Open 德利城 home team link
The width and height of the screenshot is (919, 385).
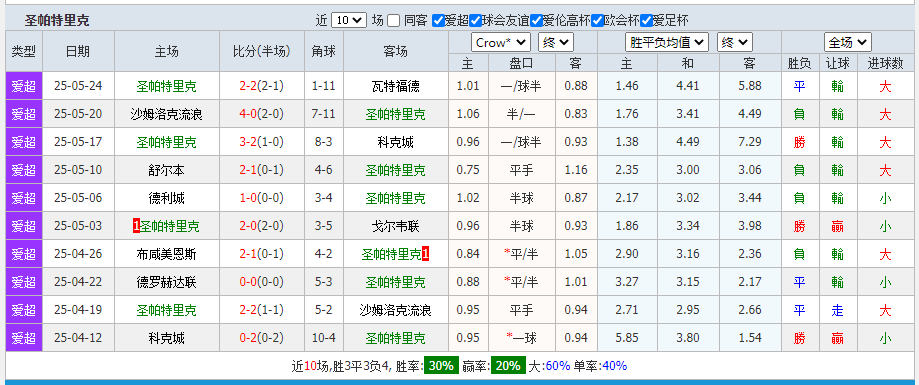pyautogui.click(x=166, y=198)
